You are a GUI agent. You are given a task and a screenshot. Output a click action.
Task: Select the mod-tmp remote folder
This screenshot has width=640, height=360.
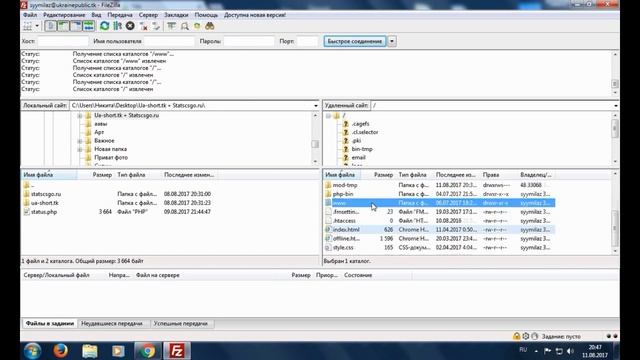(x=345, y=185)
